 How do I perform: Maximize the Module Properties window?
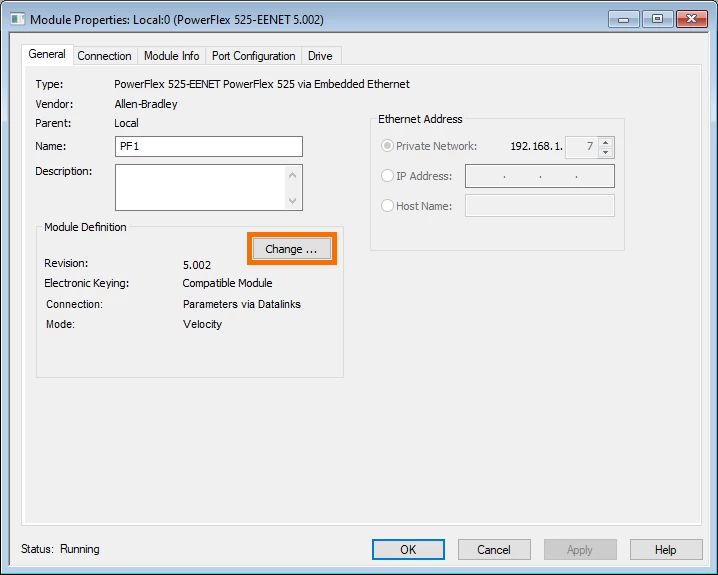[657, 19]
